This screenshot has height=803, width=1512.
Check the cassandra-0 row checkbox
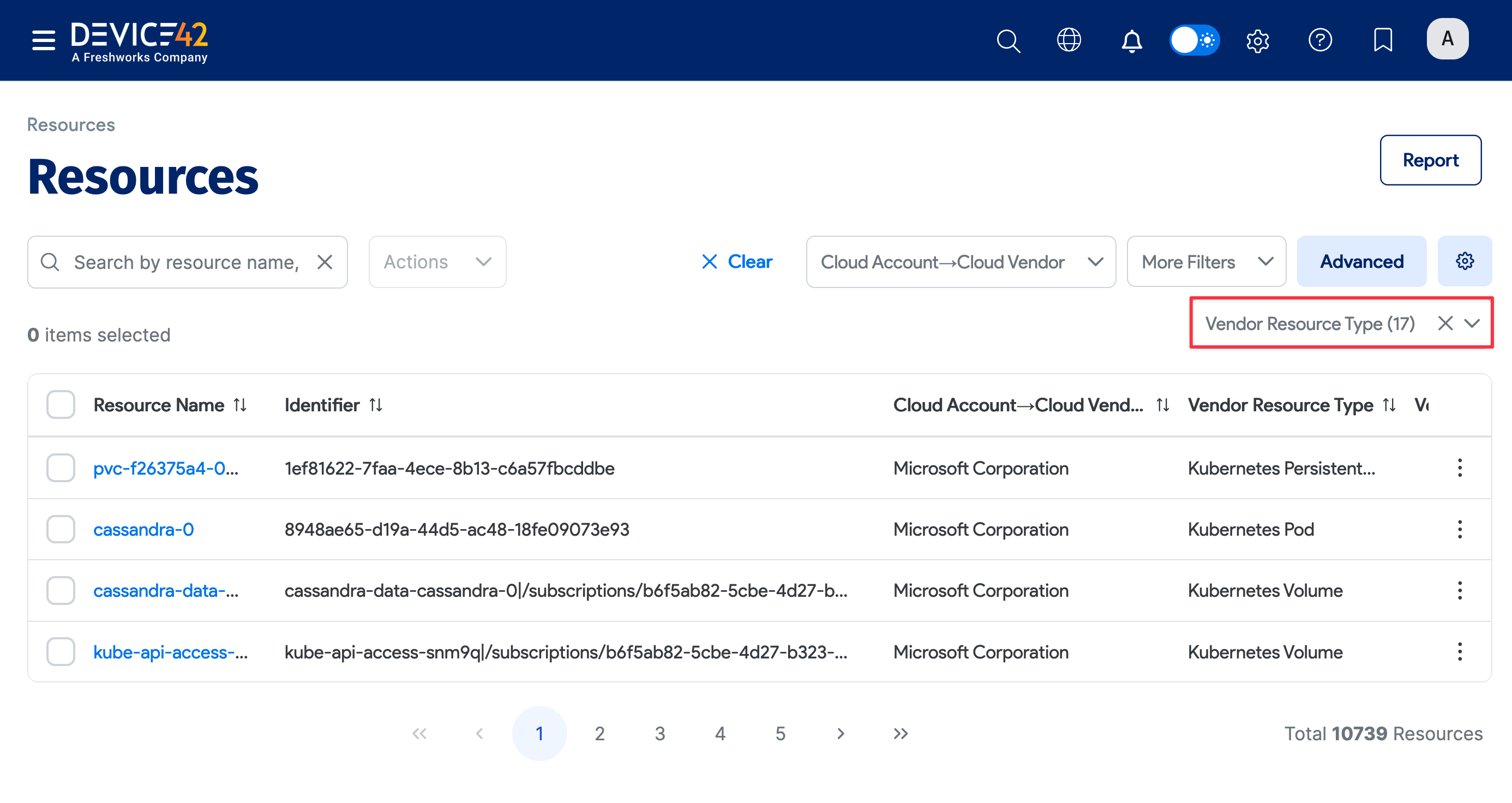click(x=61, y=530)
